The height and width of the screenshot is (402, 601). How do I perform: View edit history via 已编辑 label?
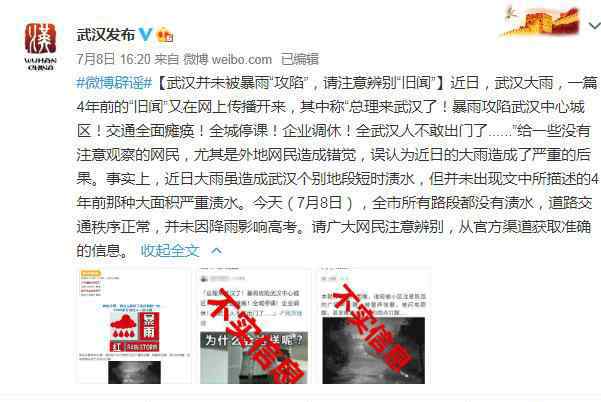(300, 59)
